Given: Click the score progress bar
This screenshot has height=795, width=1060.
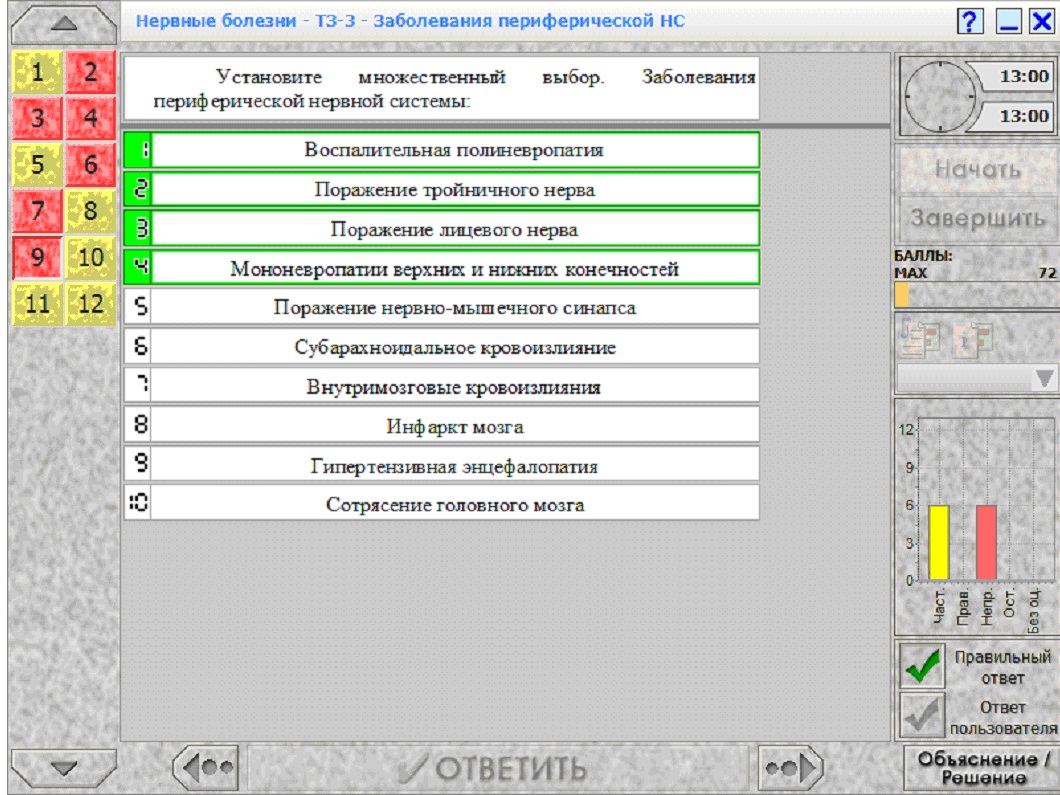Looking at the screenshot, I should (975, 295).
